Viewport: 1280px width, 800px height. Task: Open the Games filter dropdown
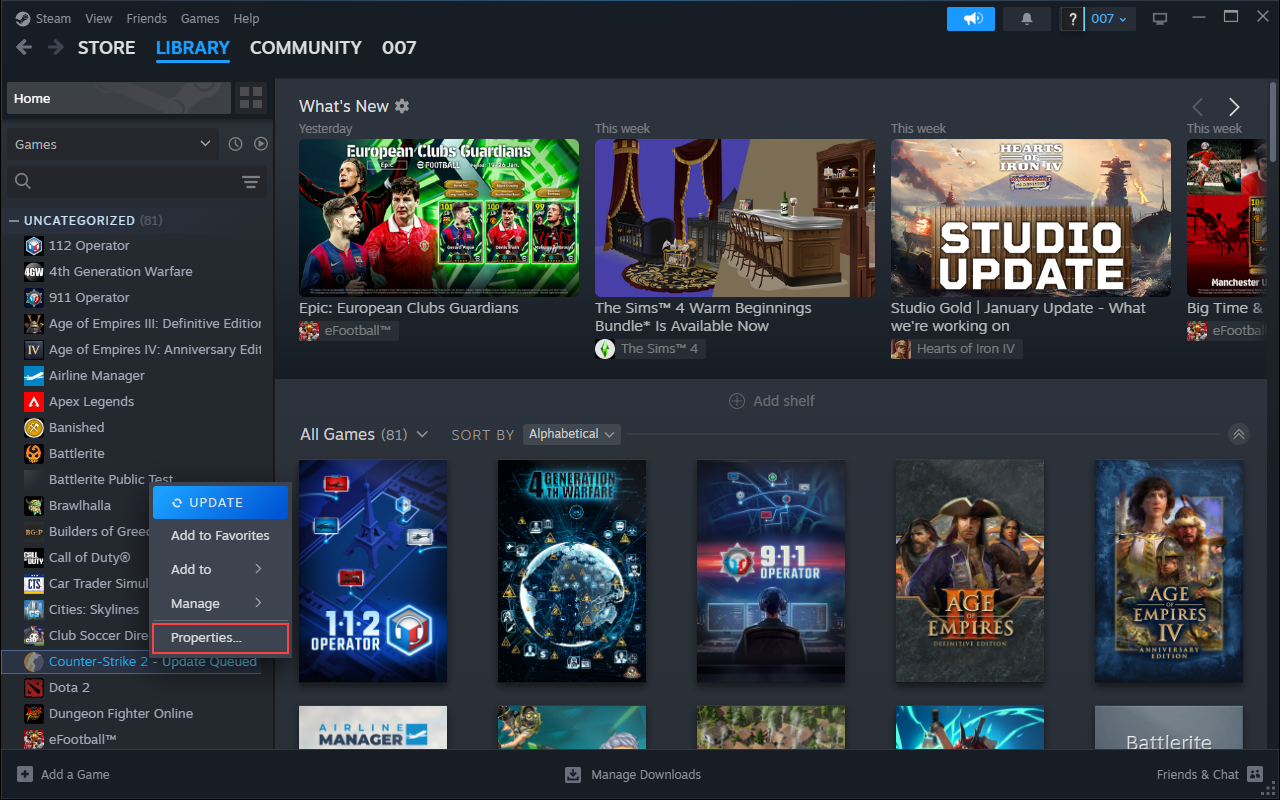pyautogui.click(x=112, y=144)
